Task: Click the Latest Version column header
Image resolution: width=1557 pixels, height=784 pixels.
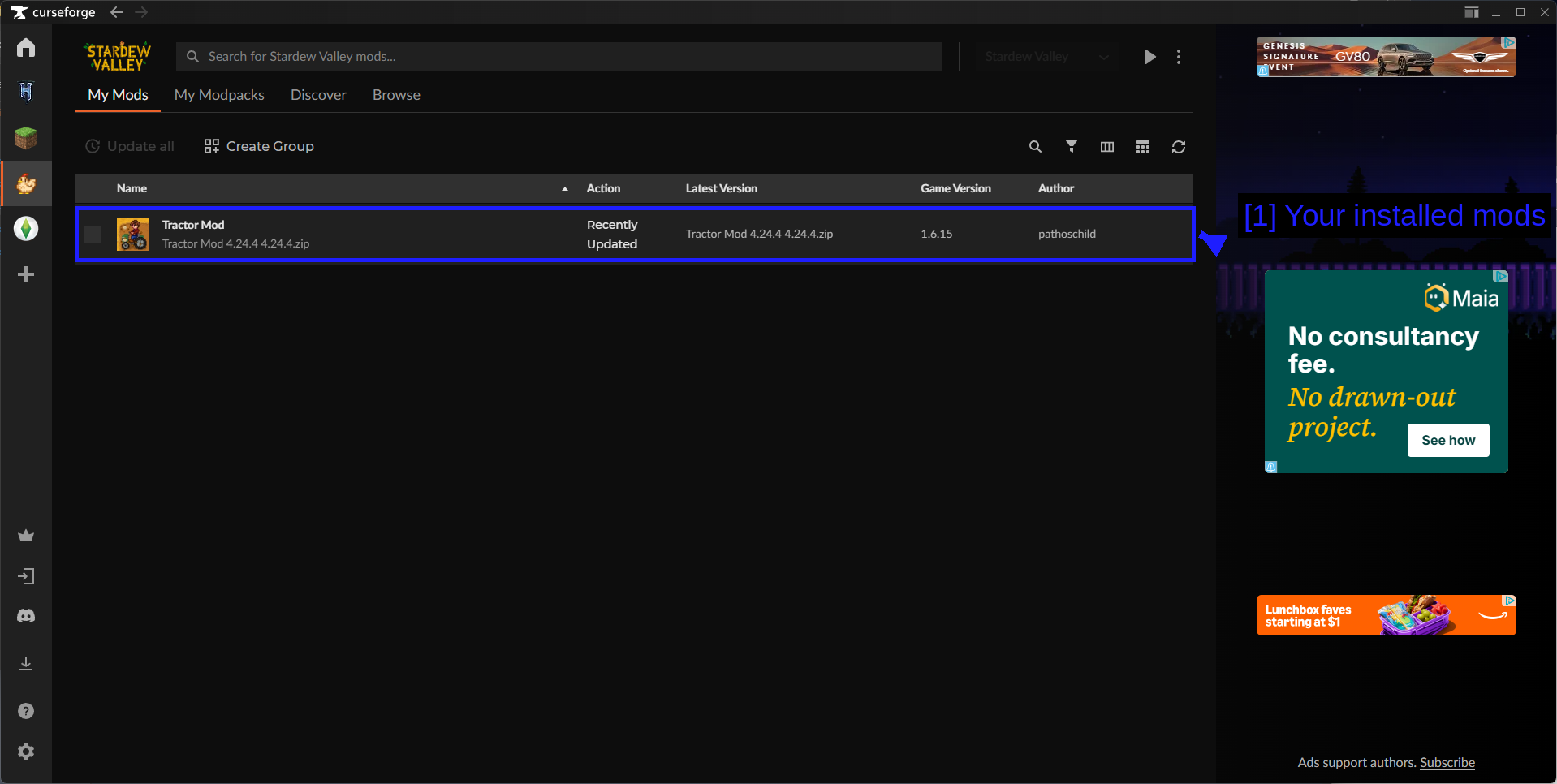Action: point(722,188)
